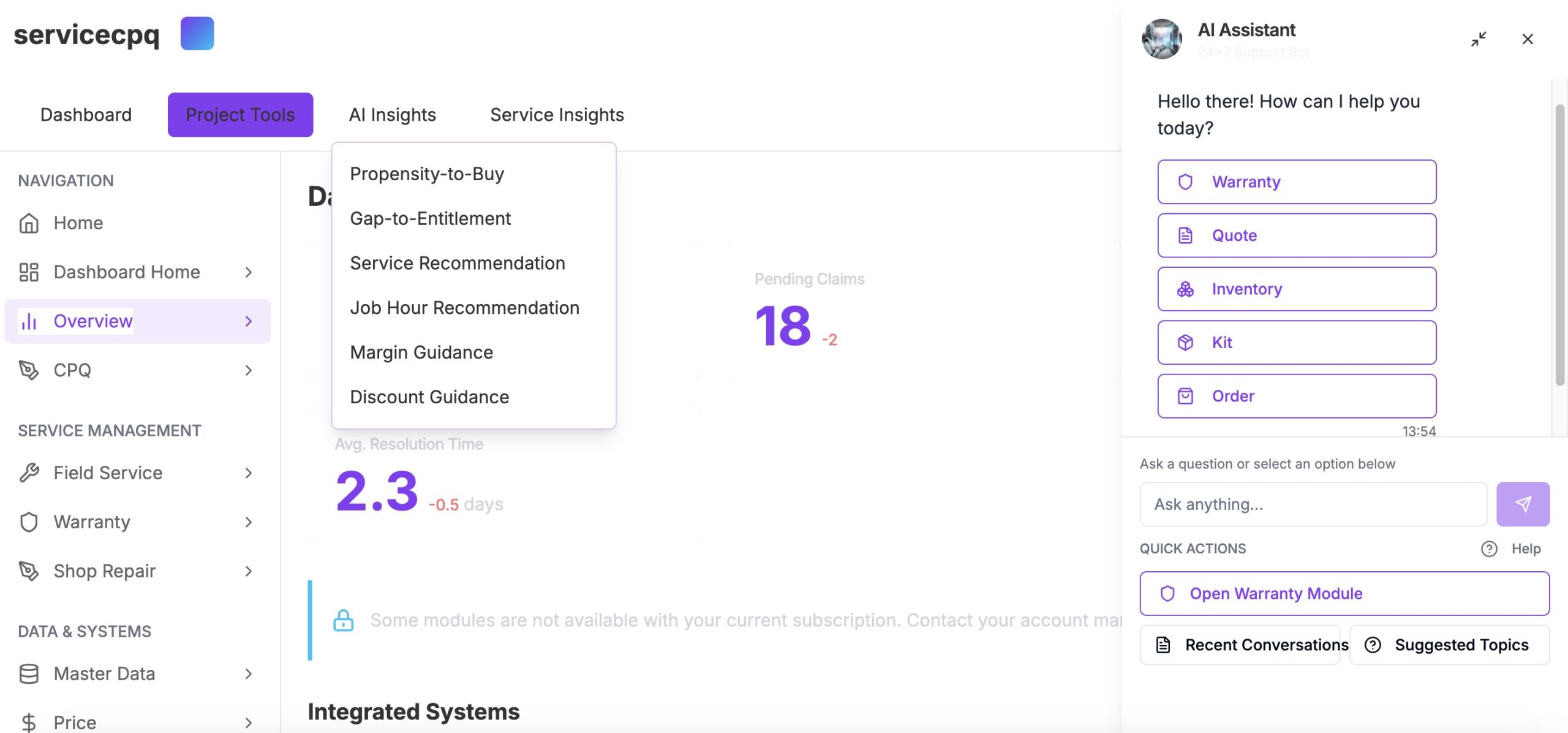The width and height of the screenshot is (1568, 733).
Task: Select Service Recommendation menu item
Action: pyautogui.click(x=473, y=264)
